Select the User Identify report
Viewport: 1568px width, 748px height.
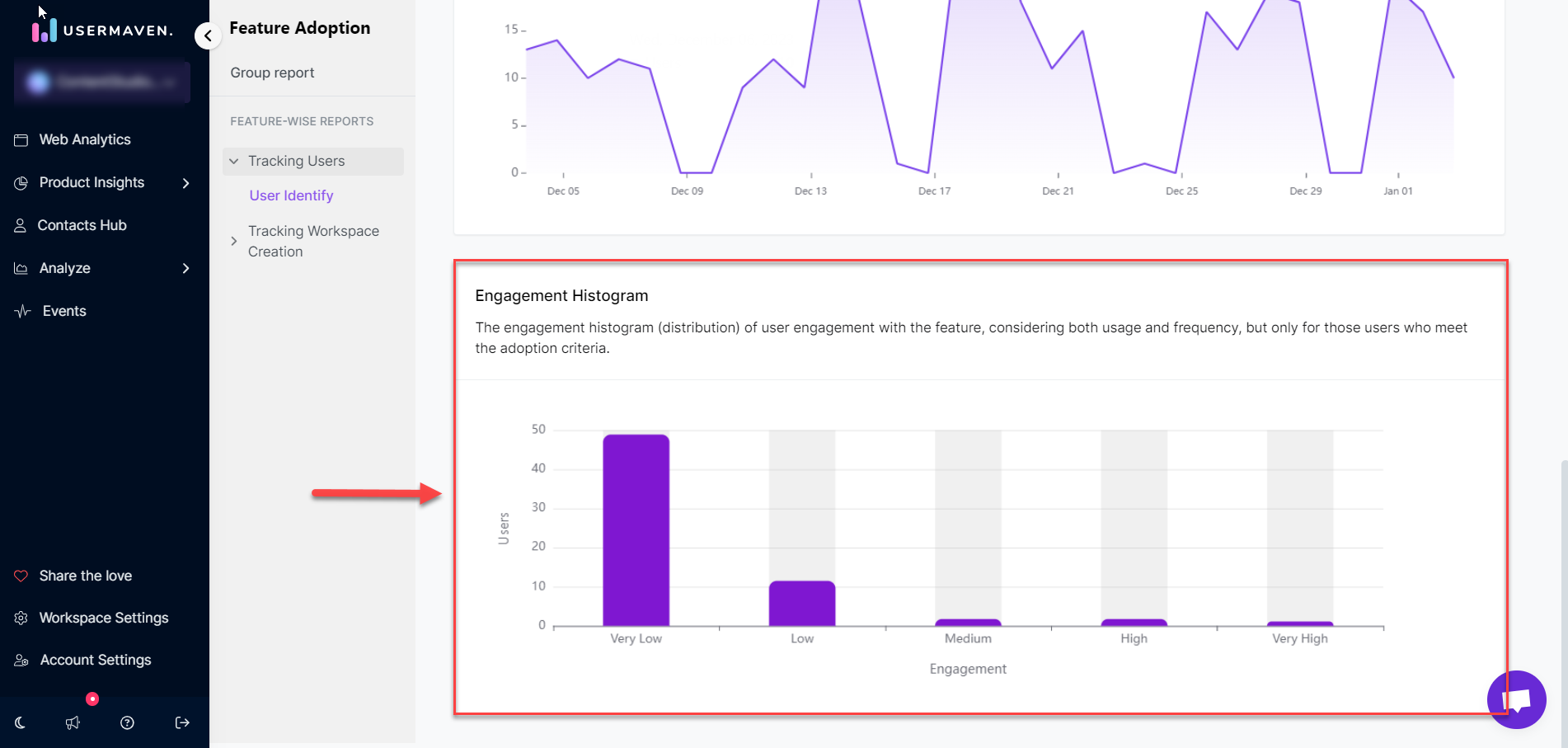[x=291, y=195]
